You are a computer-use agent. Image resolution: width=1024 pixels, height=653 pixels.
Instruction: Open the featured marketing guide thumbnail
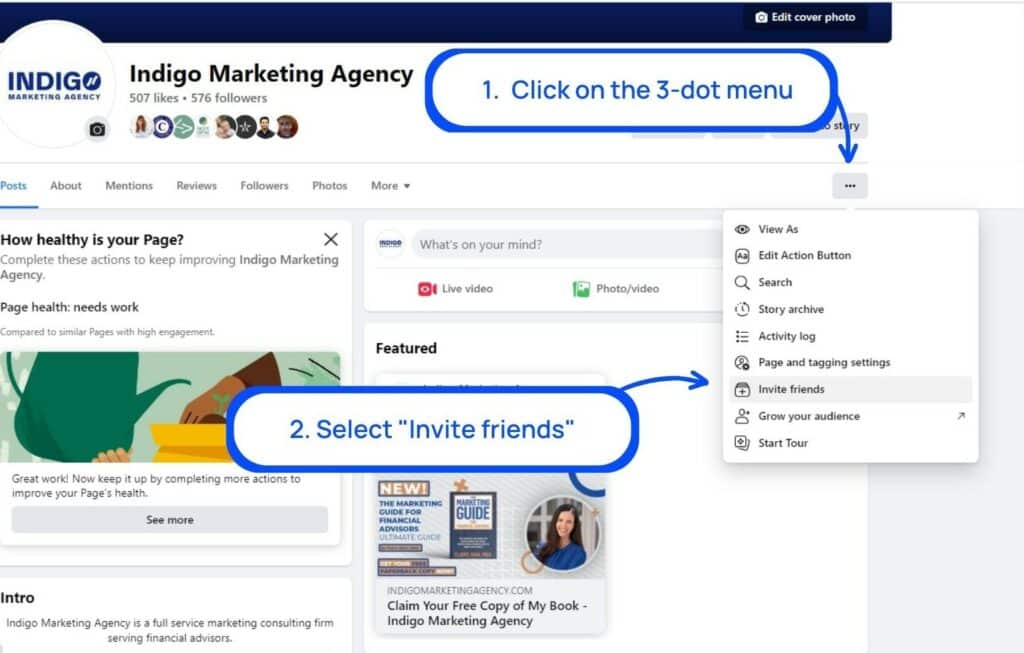tap(490, 528)
